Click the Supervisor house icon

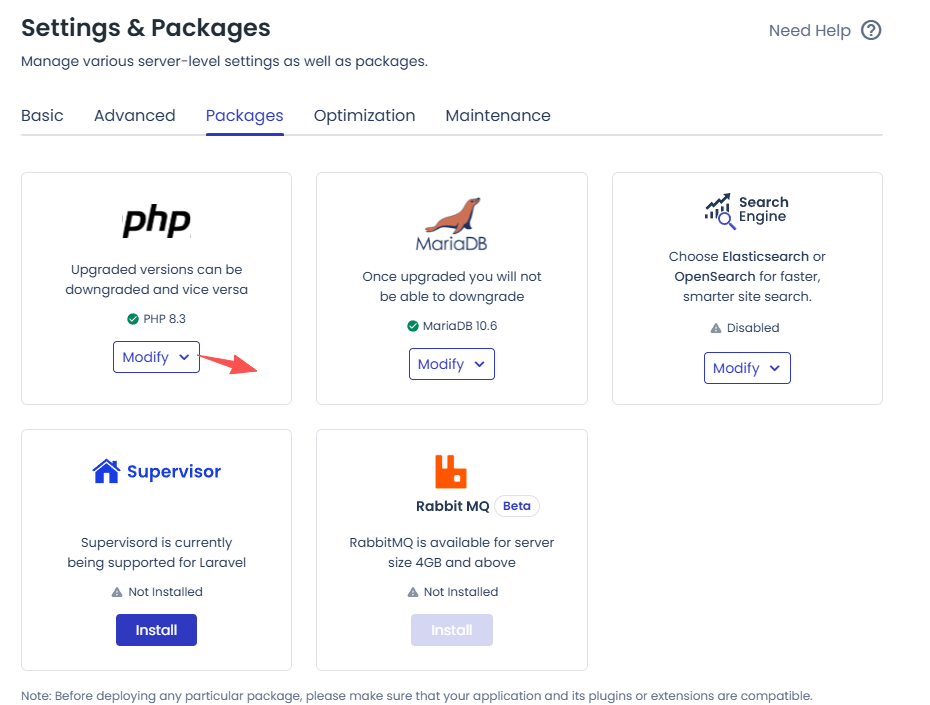pyautogui.click(x=106, y=471)
